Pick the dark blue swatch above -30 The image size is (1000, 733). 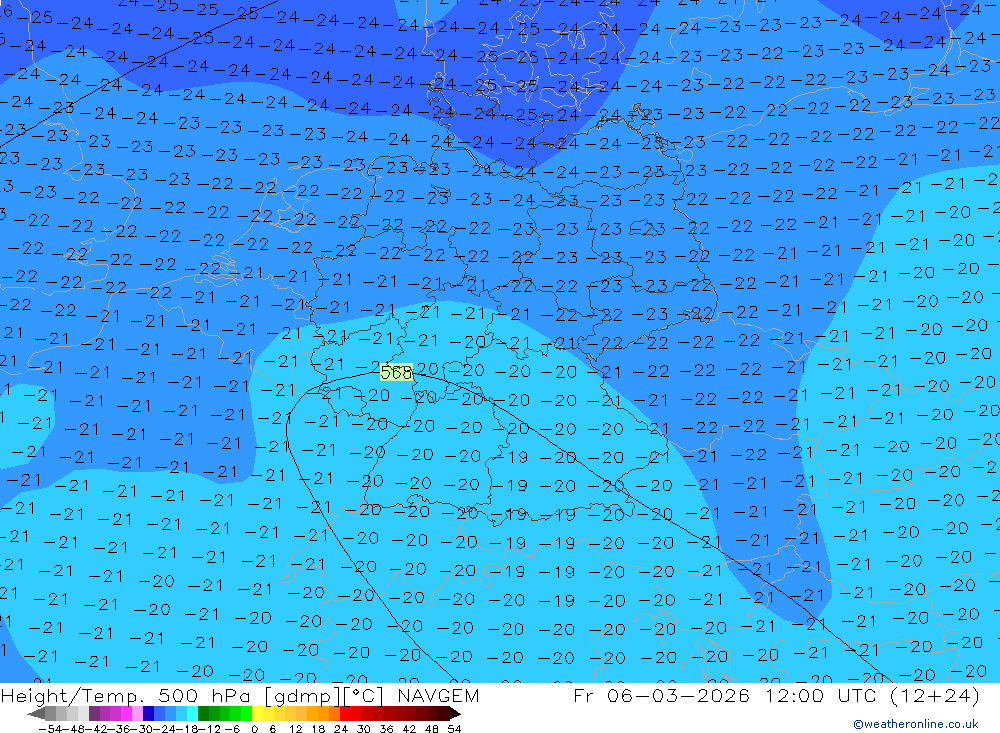pyautogui.click(x=148, y=714)
